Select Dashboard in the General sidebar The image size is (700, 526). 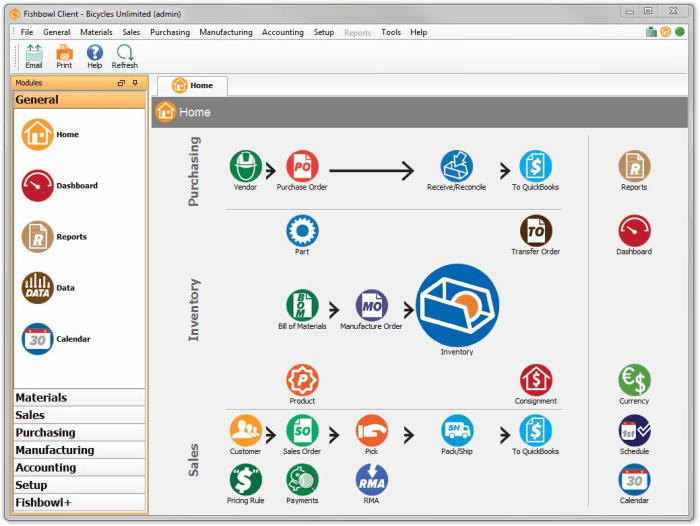coord(38,186)
